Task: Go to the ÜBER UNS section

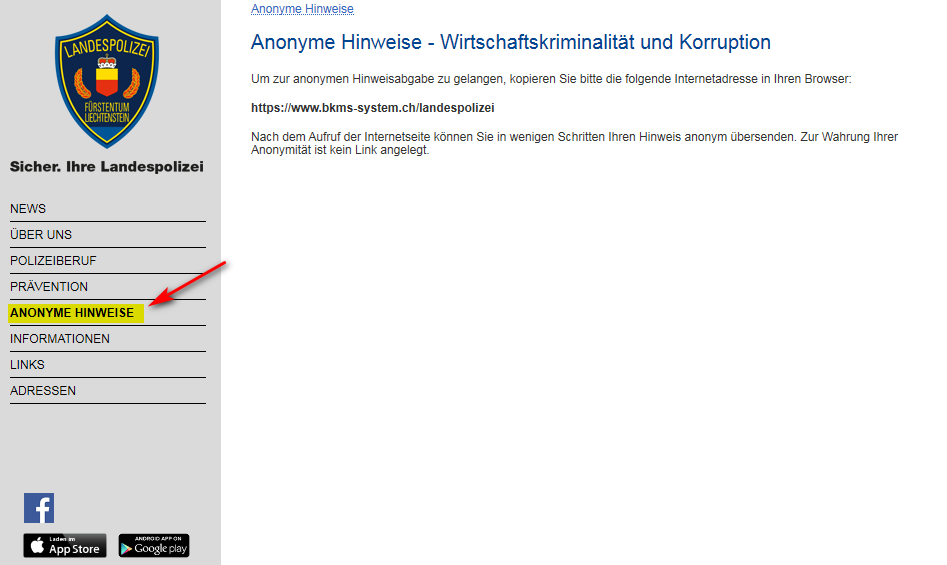Action: point(41,235)
